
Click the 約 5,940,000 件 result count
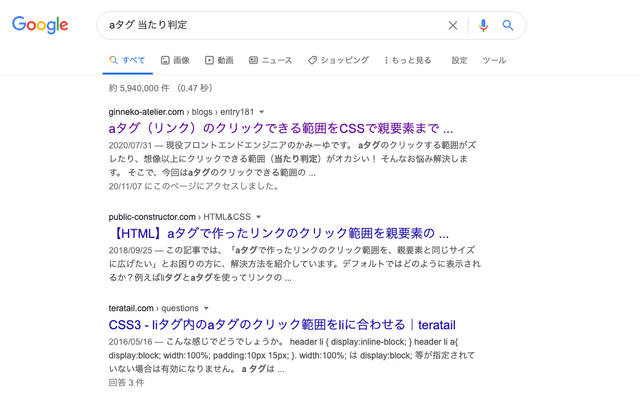pyautogui.click(x=139, y=88)
